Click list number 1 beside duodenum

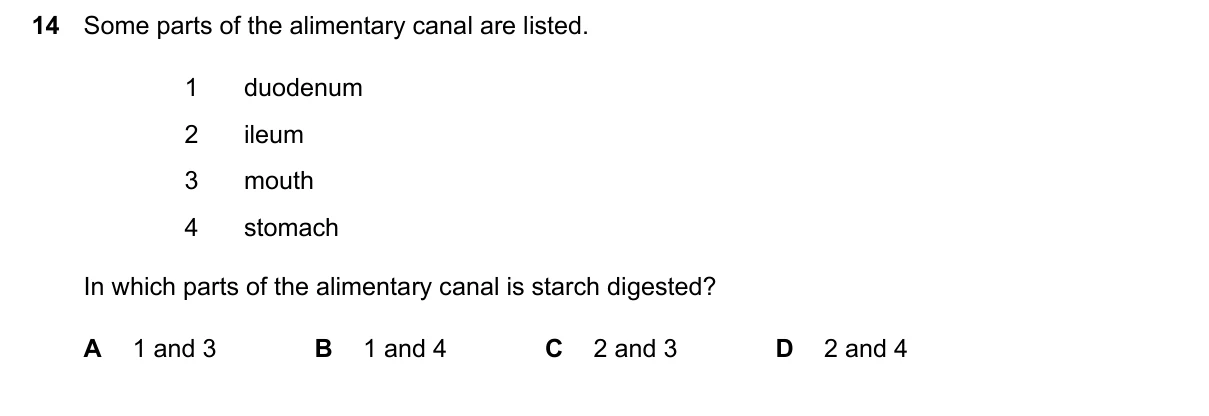191,88
